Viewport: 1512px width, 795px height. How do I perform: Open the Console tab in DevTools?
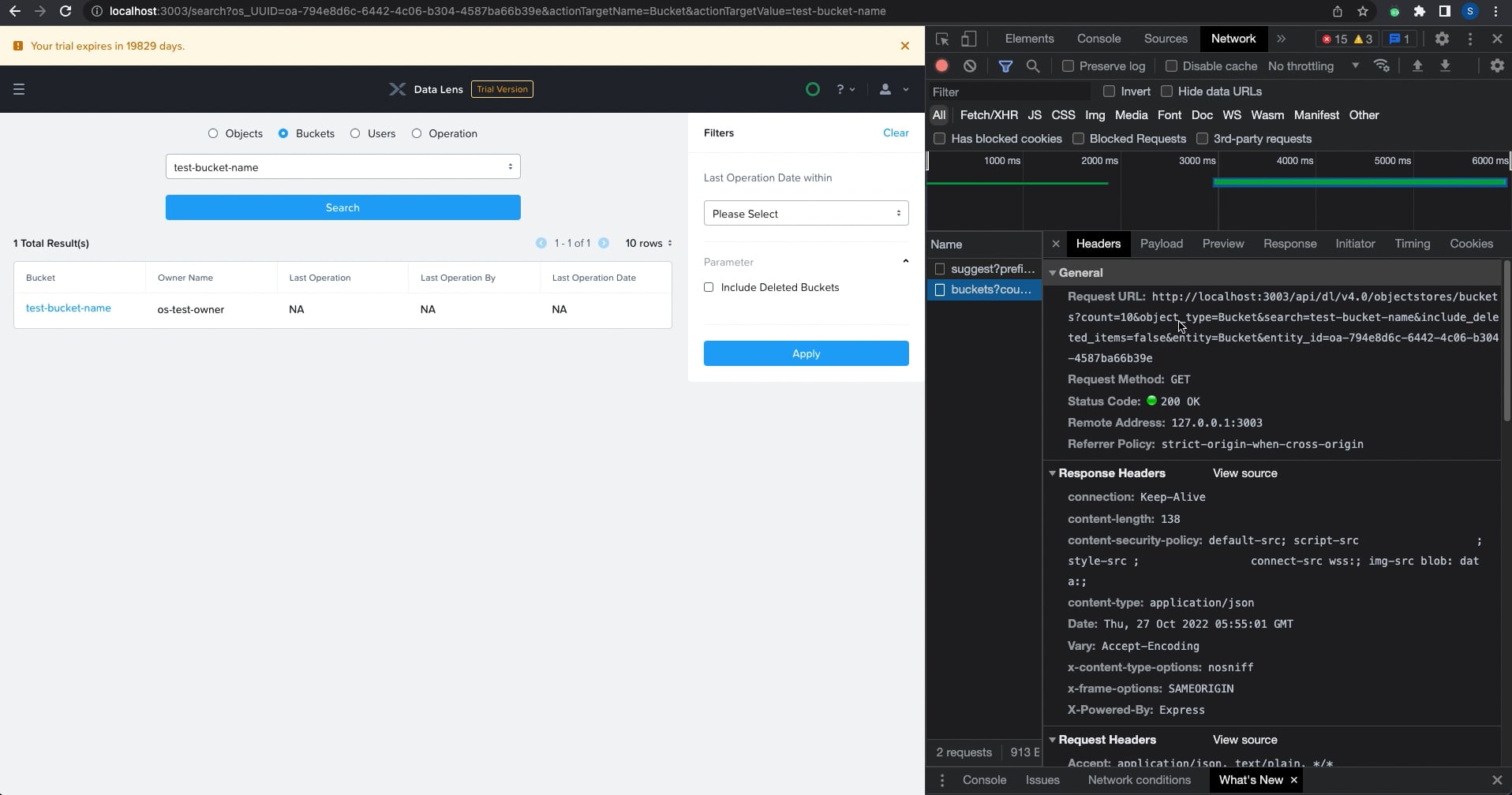[1098, 39]
